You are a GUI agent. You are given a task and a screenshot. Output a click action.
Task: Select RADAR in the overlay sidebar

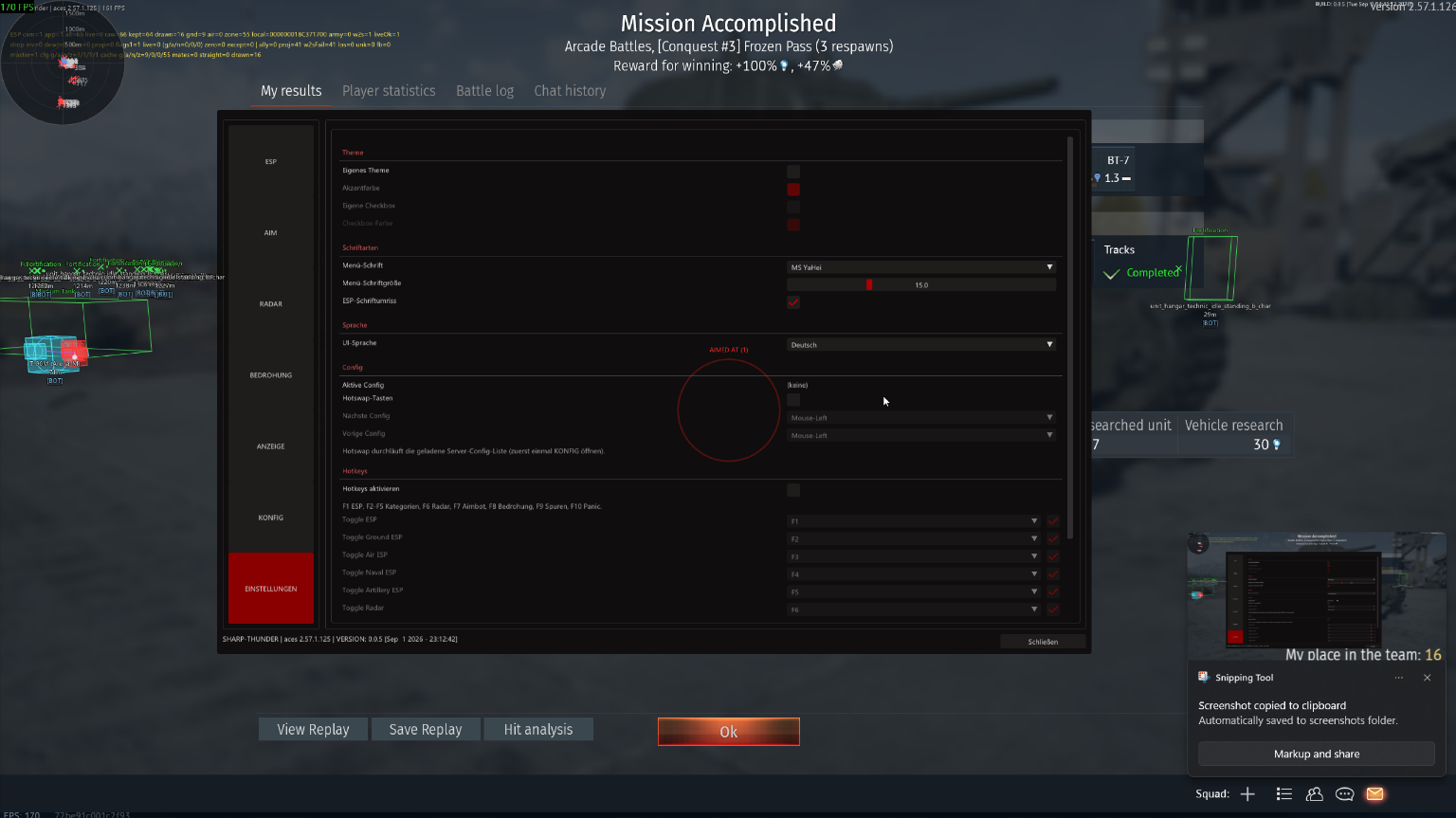pos(271,304)
